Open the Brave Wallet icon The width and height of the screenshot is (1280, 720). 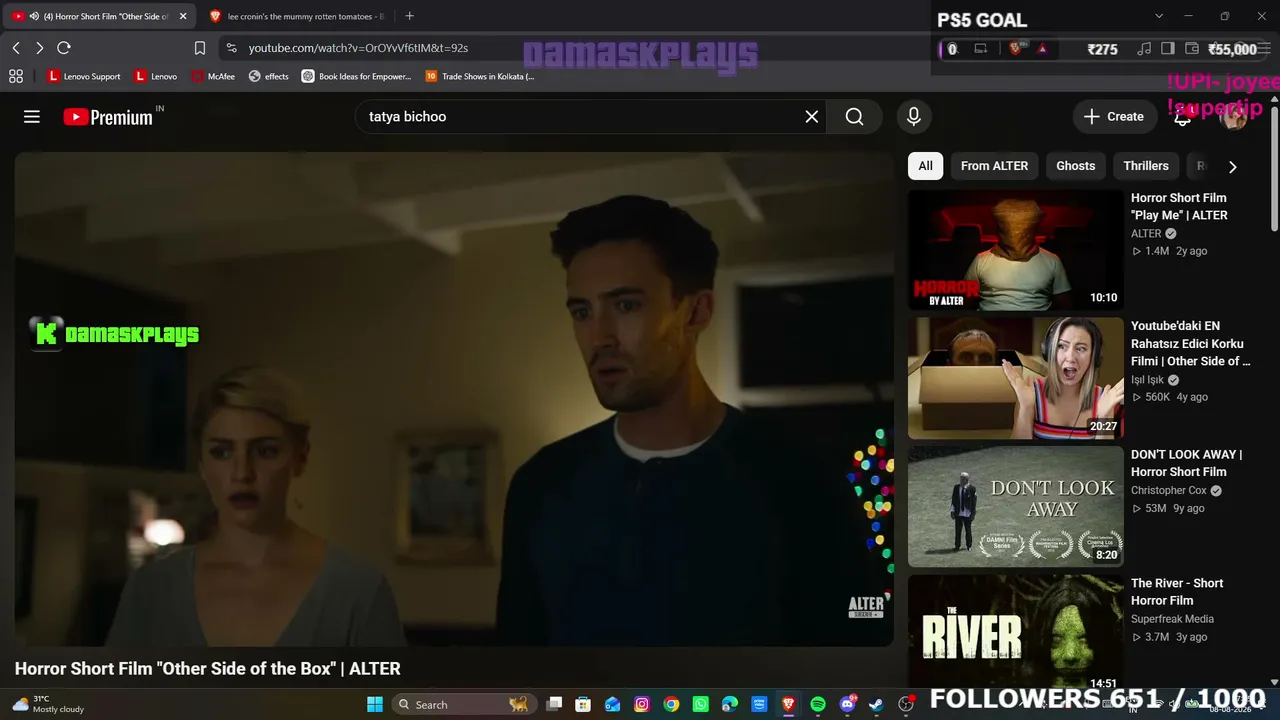[1192, 48]
